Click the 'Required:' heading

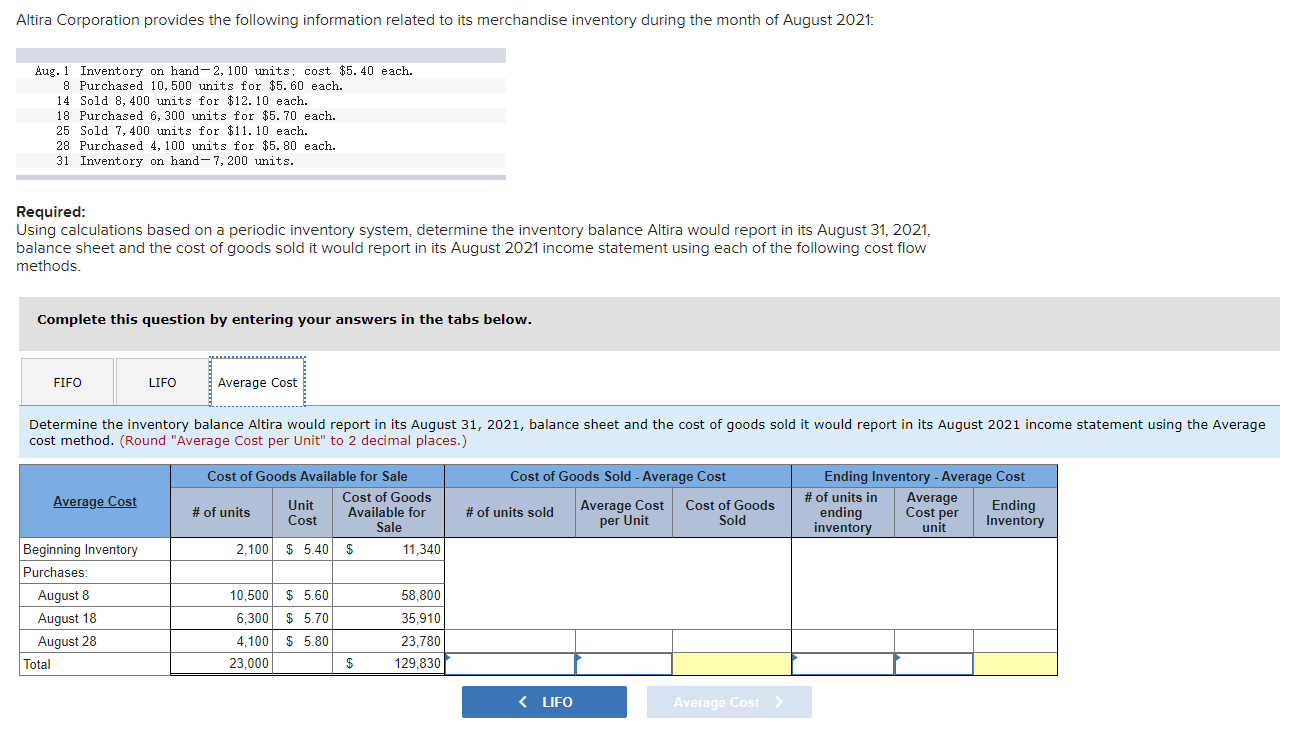click(x=51, y=212)
